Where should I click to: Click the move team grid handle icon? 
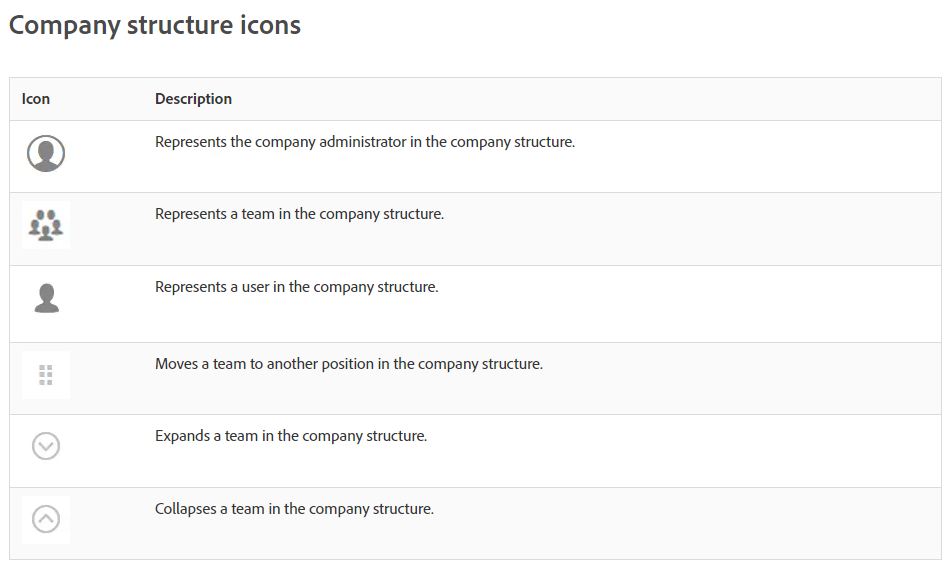click(x=46, y=375)
